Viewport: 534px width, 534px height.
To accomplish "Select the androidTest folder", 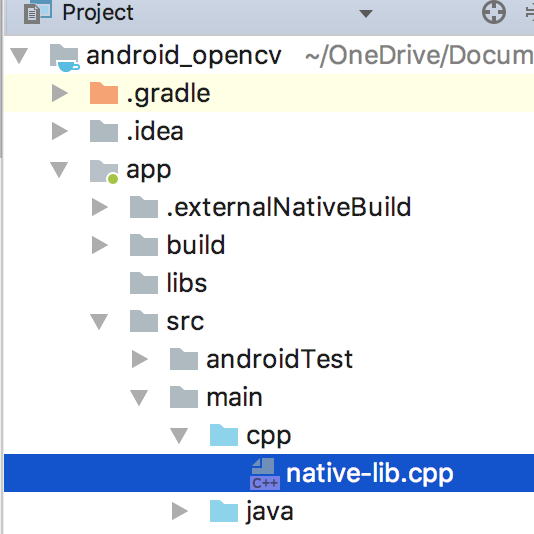I will coord(279,359).
